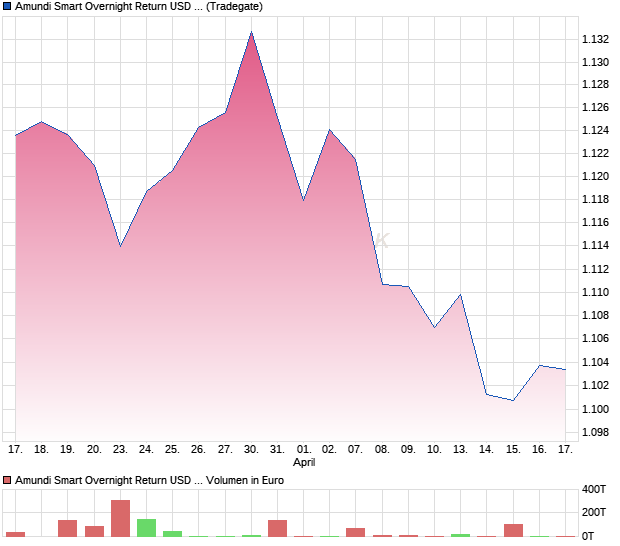Viewport: 620px width, 546px height.
Task: Click the '200T' volume axis label
Action: point(594,512)
